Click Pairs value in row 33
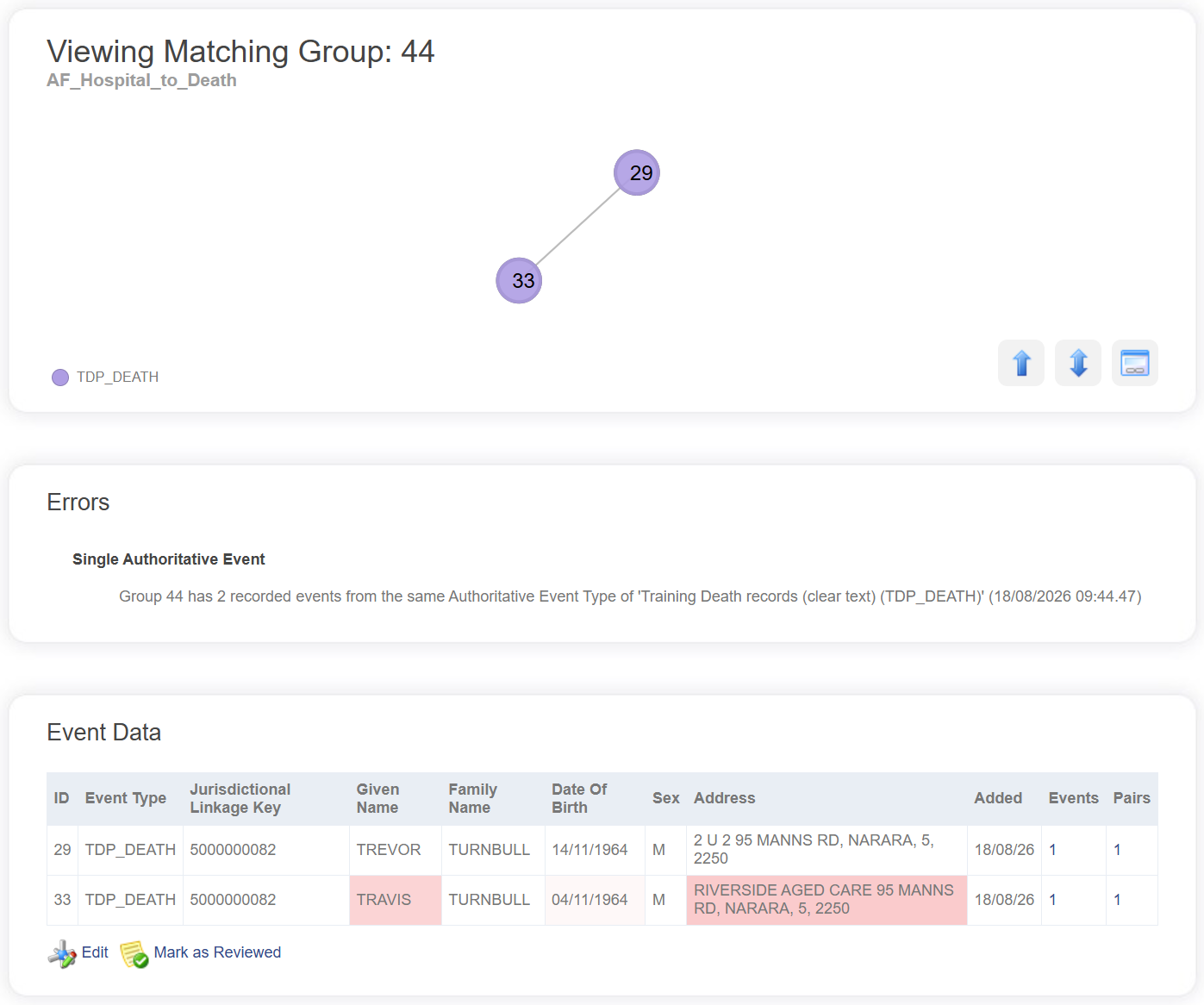 (1117, 900)
